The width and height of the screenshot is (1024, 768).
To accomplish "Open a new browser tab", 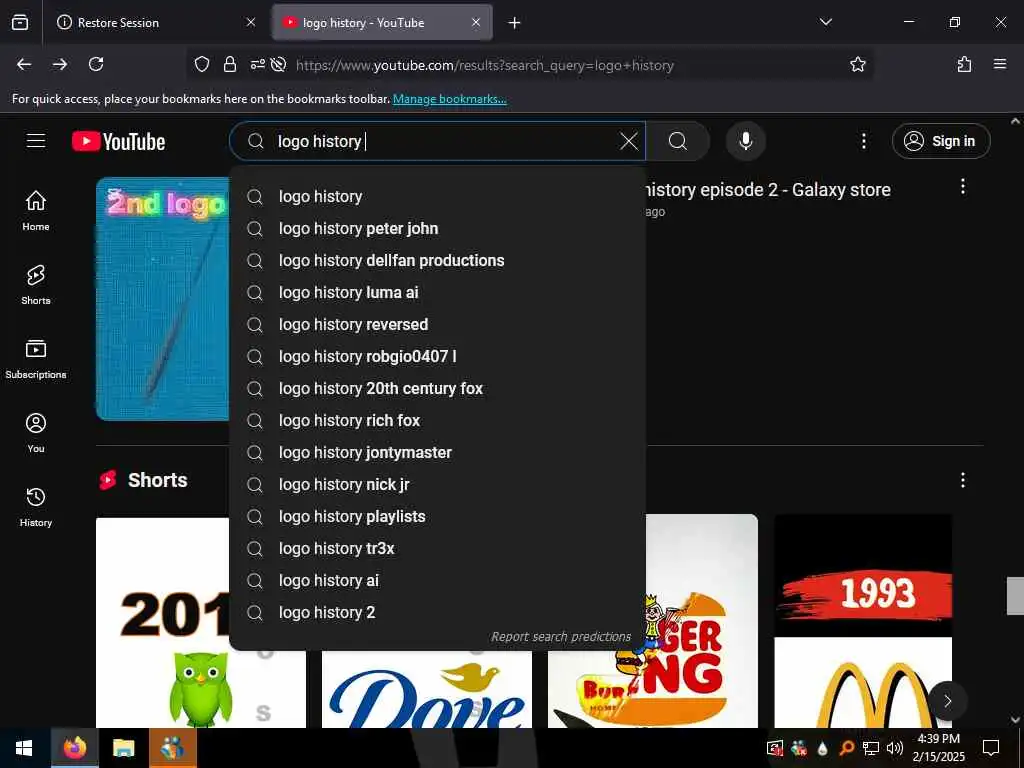I will coord(515,23).
